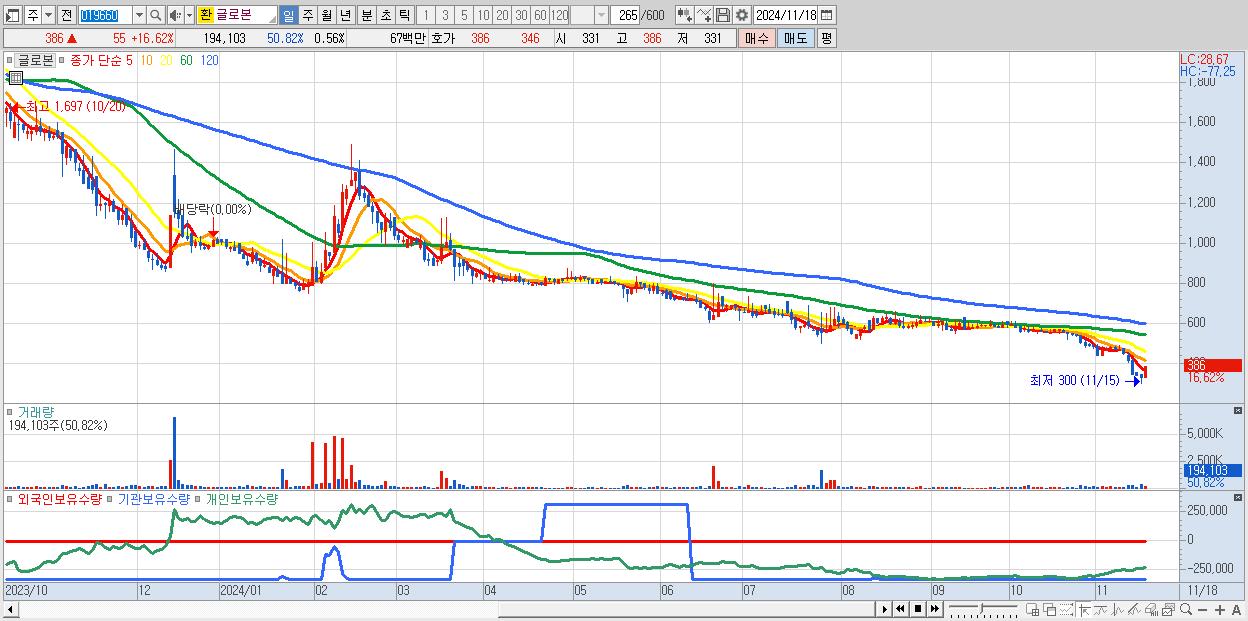Click the 265 bar count input field

(625, 15)
